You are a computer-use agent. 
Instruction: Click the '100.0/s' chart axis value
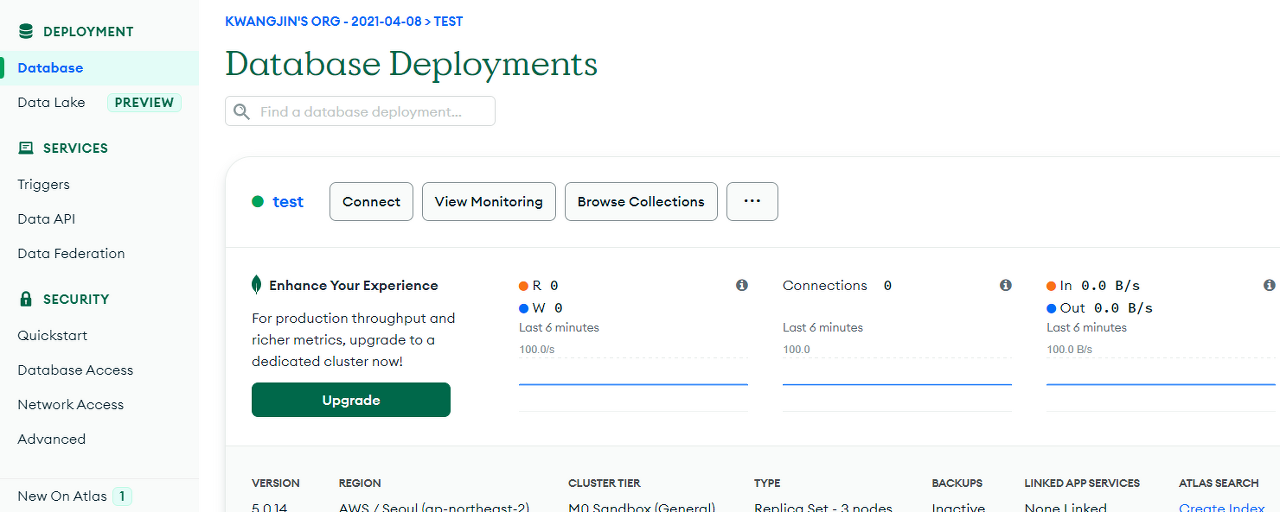[x=537, y=350]
